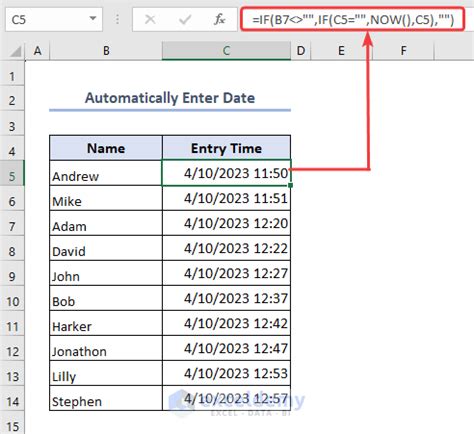Click the Name Box showing C5

pos(54,20)
